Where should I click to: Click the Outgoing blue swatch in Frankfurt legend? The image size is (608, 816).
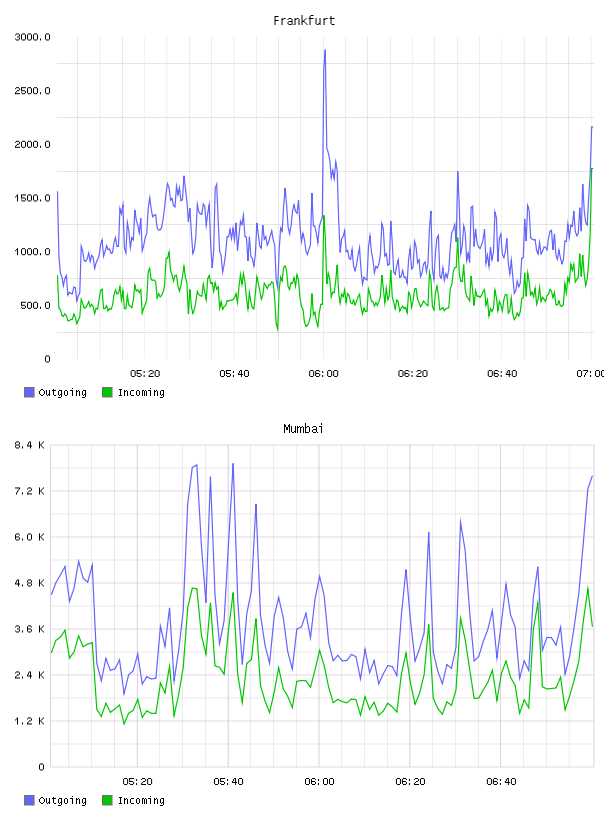click(x=29, y=392)
